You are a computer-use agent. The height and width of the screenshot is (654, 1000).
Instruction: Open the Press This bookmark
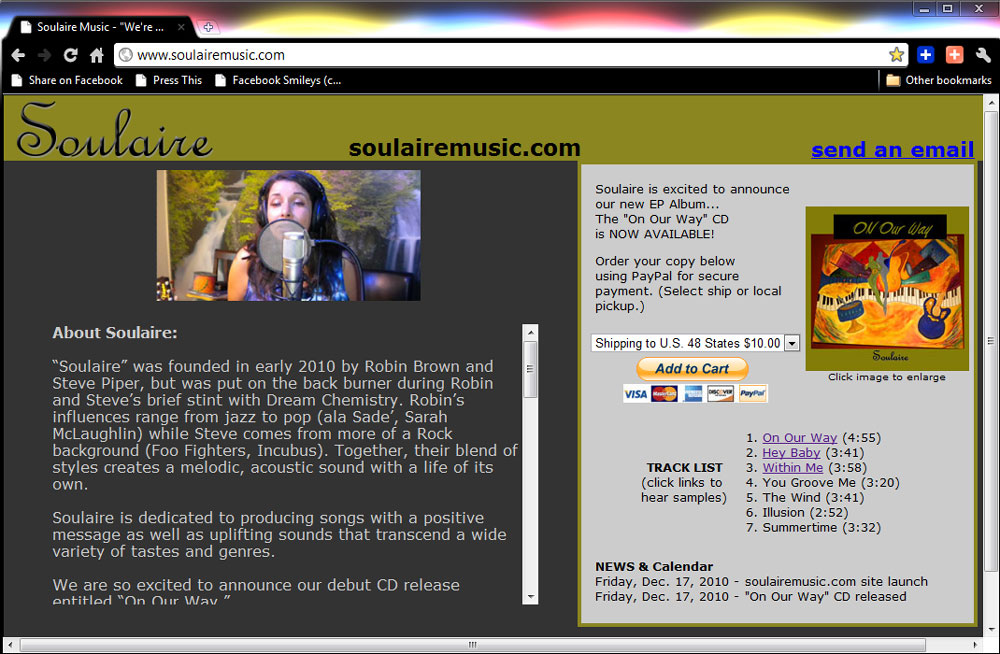click(x=169, y=80)
